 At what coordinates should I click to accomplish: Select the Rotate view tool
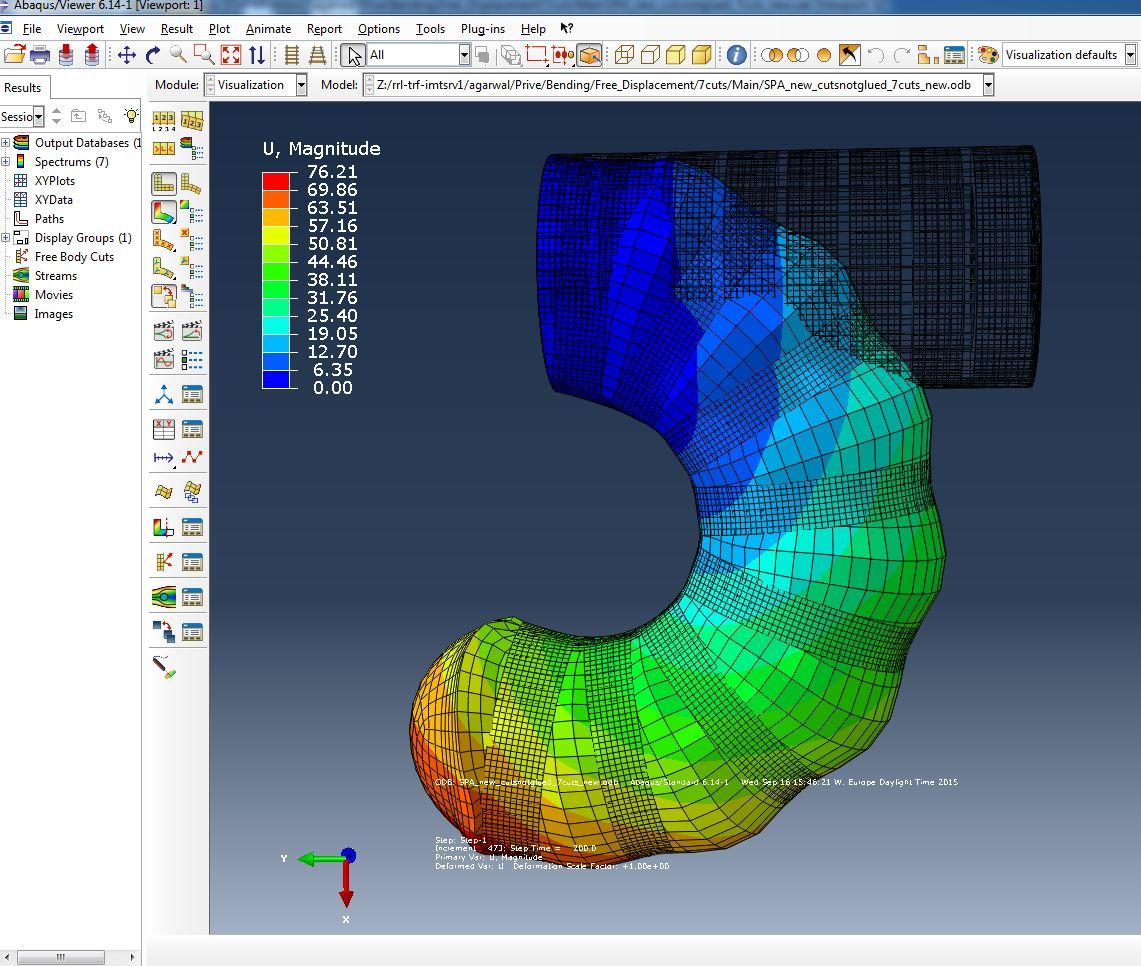(x=152, y=55)
